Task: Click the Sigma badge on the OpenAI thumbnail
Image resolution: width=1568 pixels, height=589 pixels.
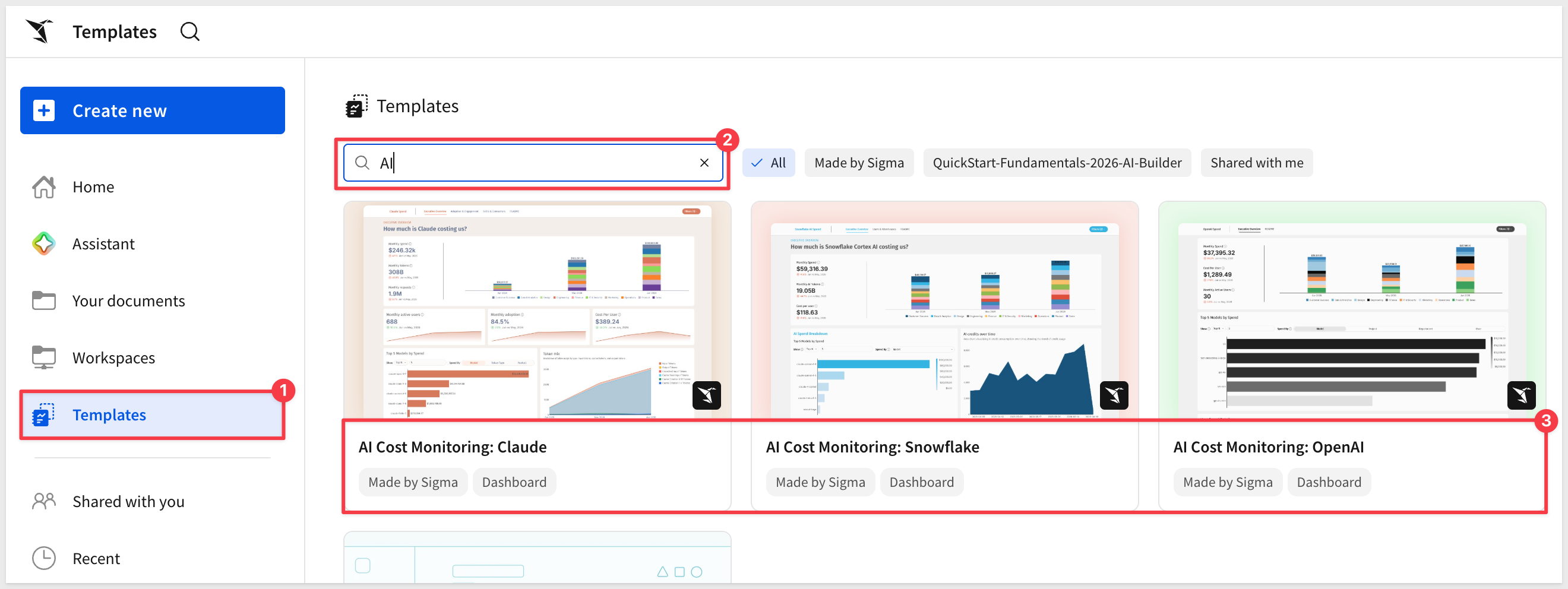Action: 1521,395
